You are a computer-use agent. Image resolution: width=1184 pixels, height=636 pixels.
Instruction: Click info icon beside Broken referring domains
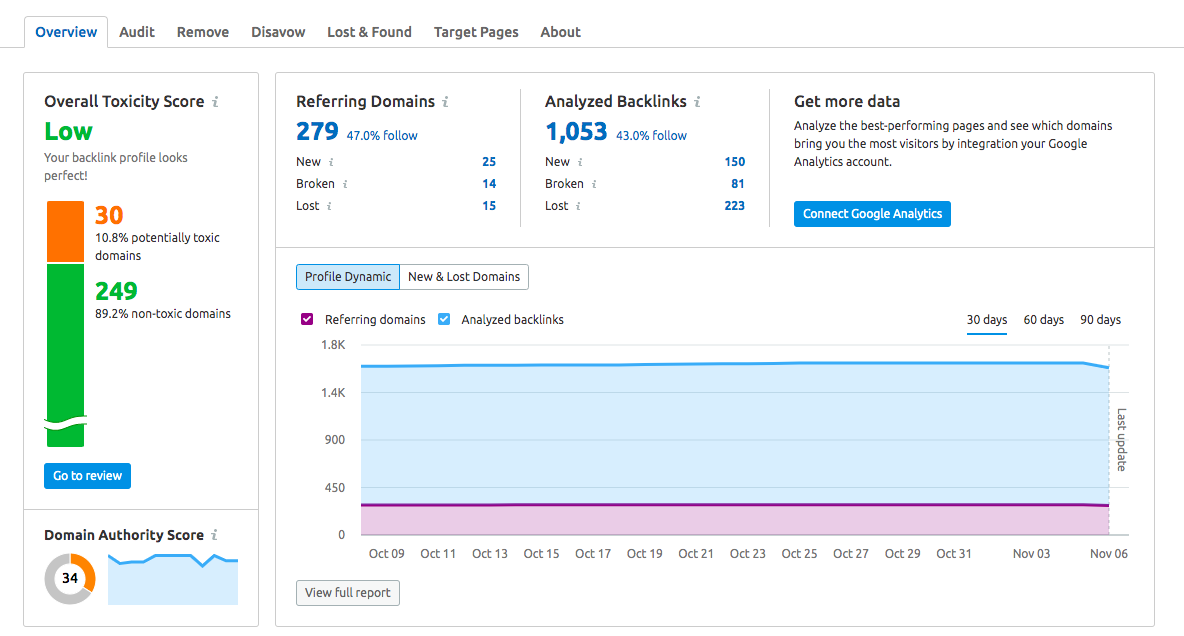pos(345,184)
